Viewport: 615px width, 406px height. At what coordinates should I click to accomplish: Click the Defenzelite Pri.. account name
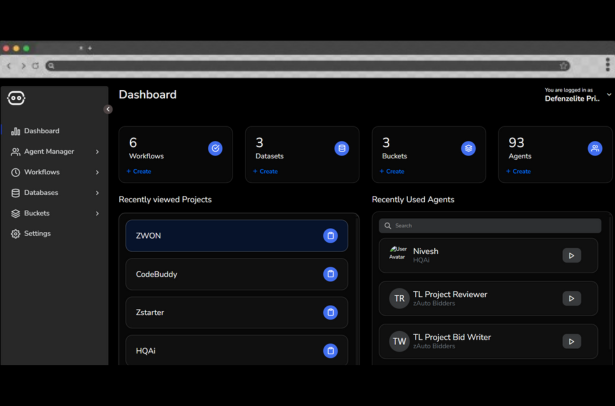point(572,99)
